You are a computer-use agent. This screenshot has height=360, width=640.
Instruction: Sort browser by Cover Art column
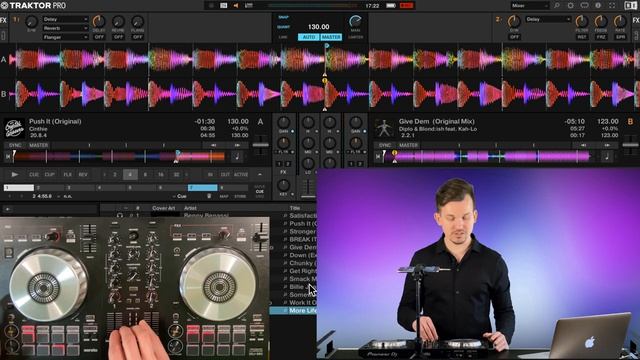164,208
